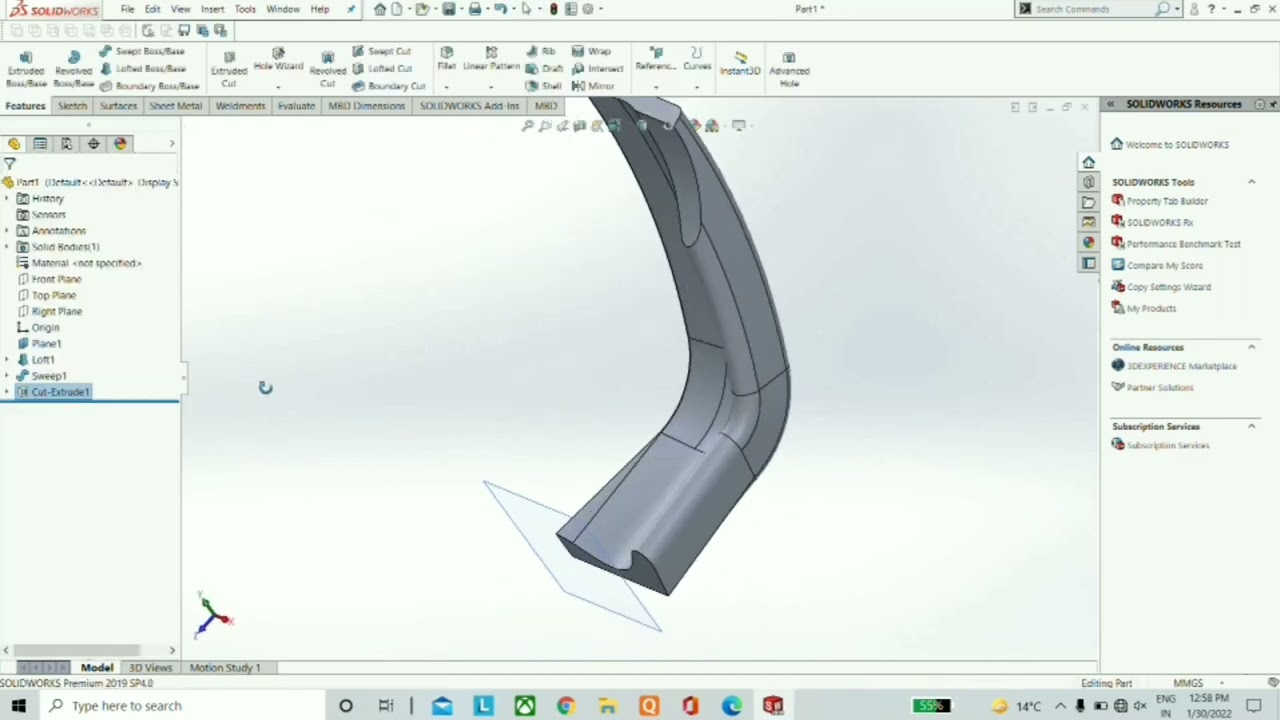Select the Intersect tool
Screen dimensions: 1280x720
click(597, 68)
